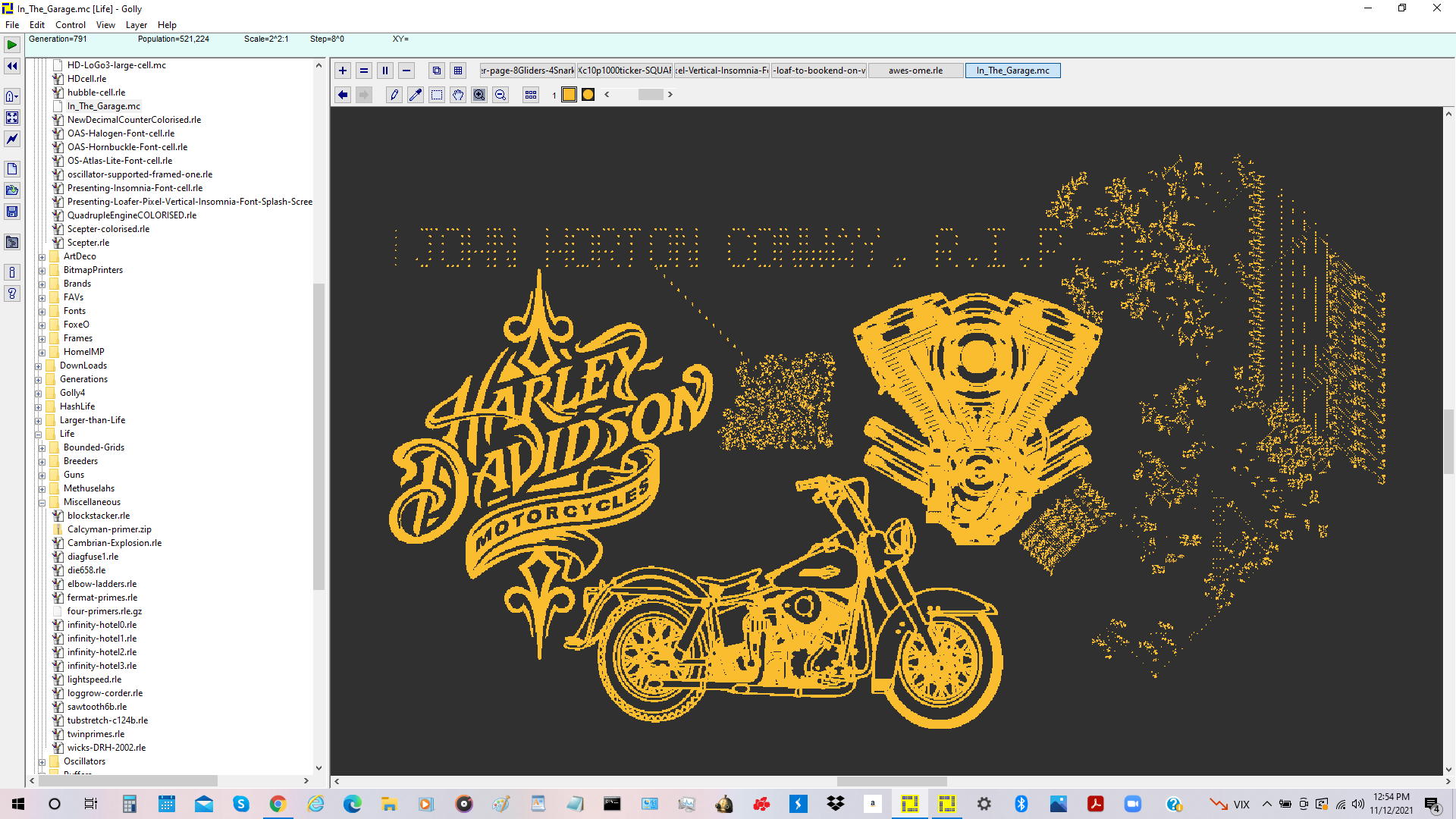Open the Layer menu
The width and height of the screenshot is (1456, 819).
[136, 25]
